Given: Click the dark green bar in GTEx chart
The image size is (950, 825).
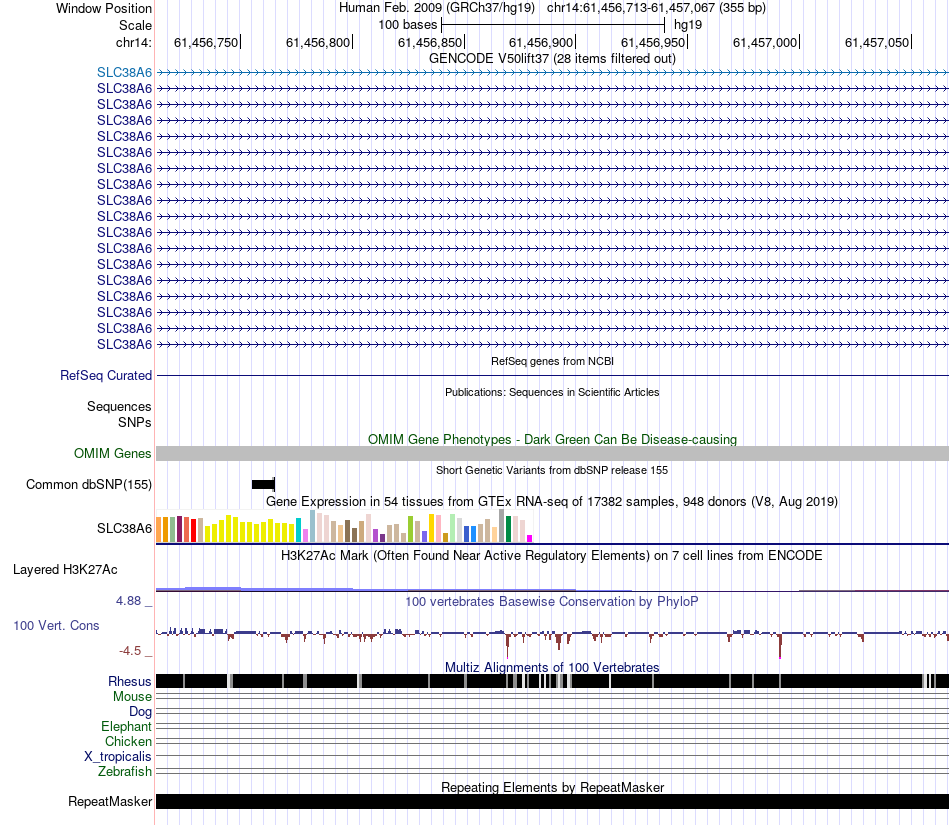Looking at the screenshot, I should pyautogui.click(x=508, y=529).
